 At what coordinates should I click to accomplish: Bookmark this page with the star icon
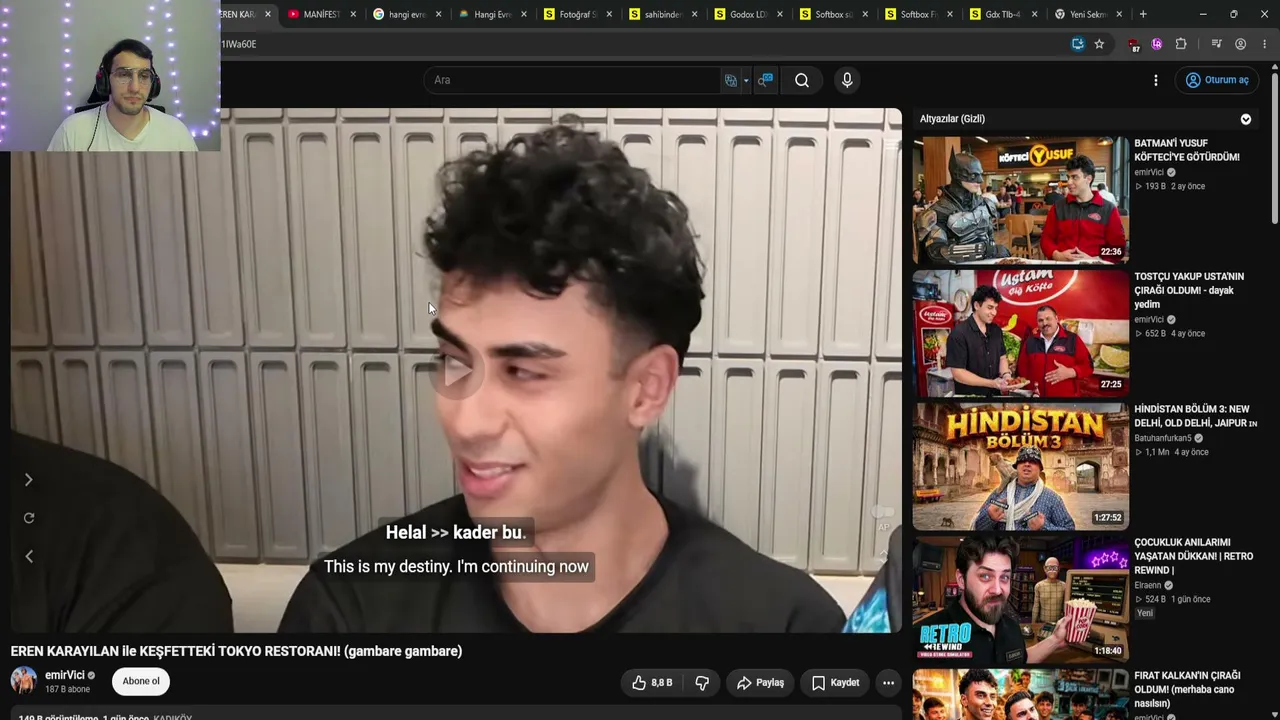tap(1099, 44)
